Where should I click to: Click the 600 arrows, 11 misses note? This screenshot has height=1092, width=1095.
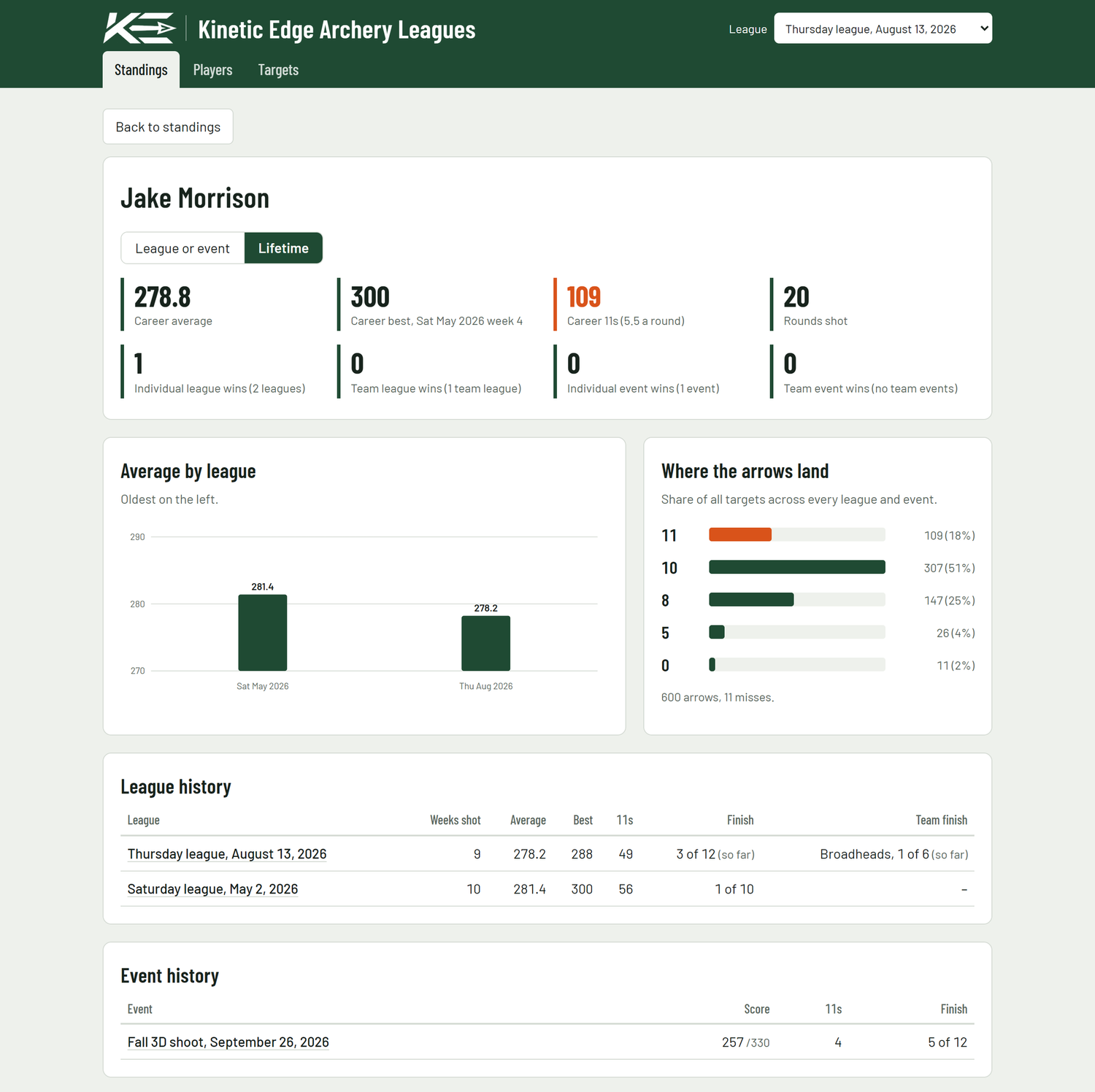pos(718,697)
